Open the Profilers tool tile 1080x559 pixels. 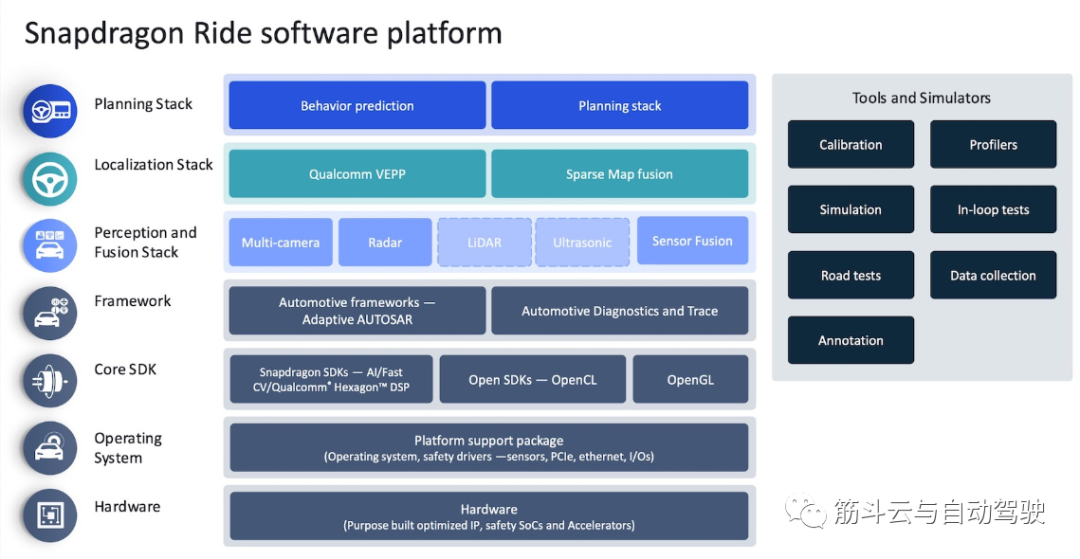pyautogui.click(x=993, y=145)
